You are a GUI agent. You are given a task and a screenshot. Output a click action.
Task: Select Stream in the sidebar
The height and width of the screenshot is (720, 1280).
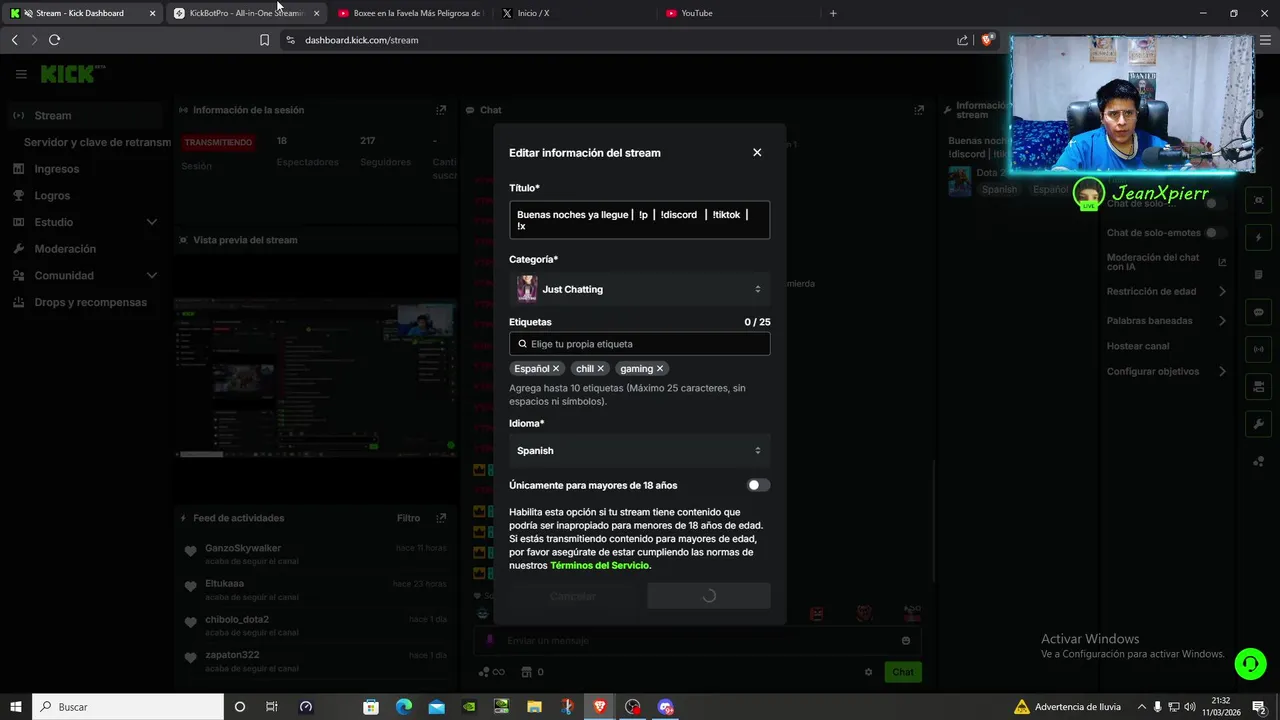85,116
